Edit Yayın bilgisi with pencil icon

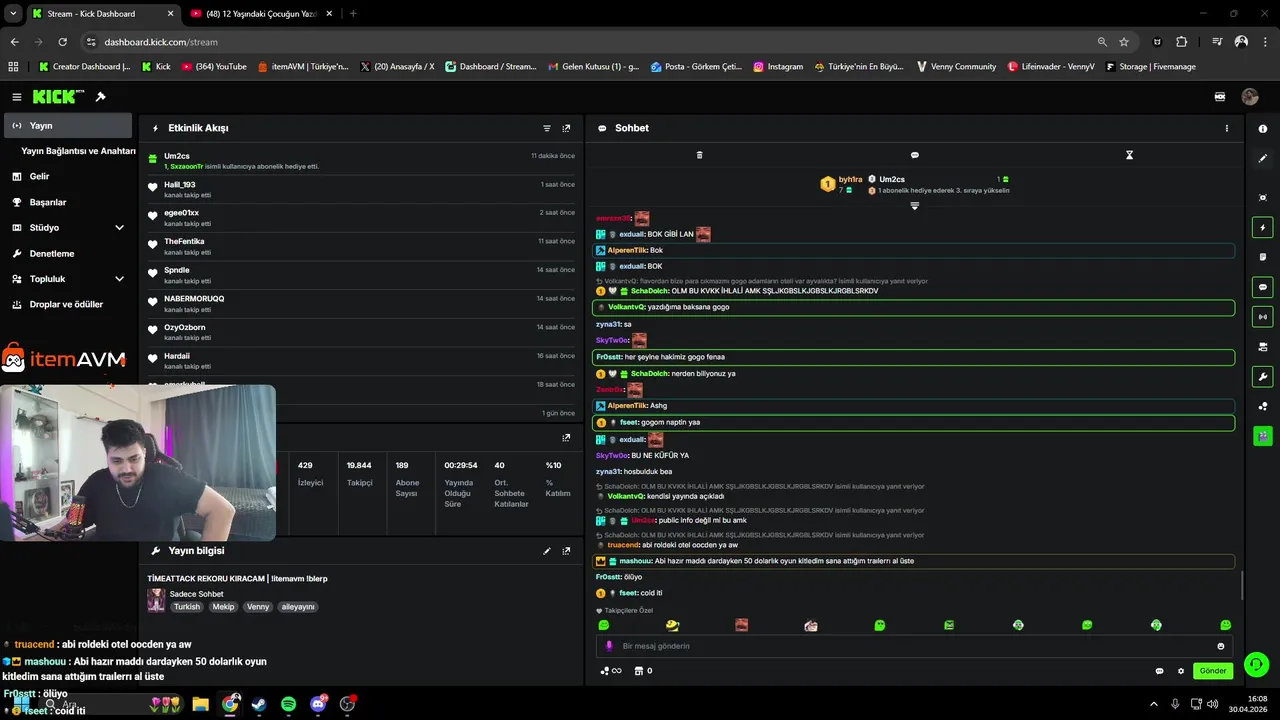coord(547,551)
